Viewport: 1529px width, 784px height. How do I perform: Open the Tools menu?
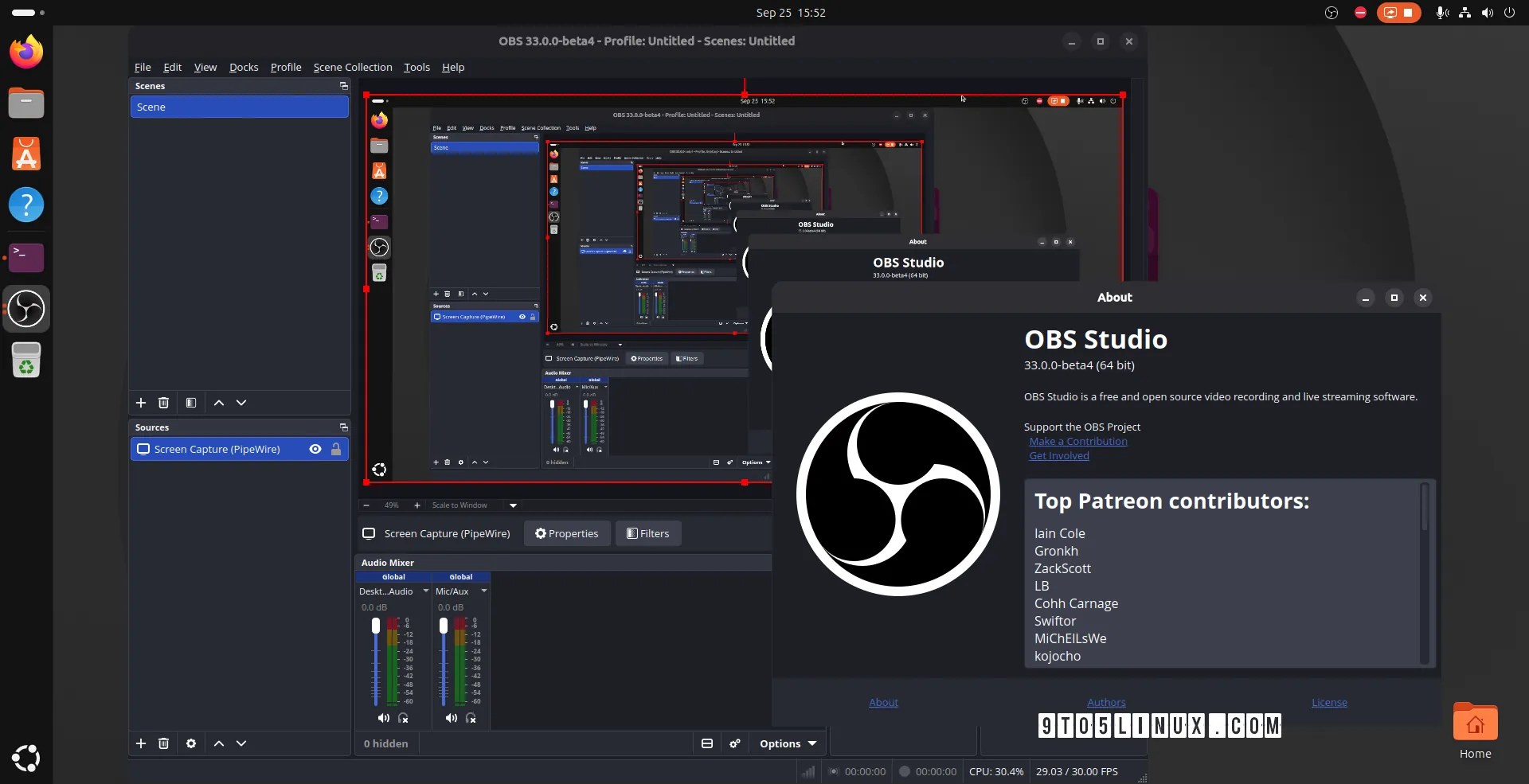(416, 67)
